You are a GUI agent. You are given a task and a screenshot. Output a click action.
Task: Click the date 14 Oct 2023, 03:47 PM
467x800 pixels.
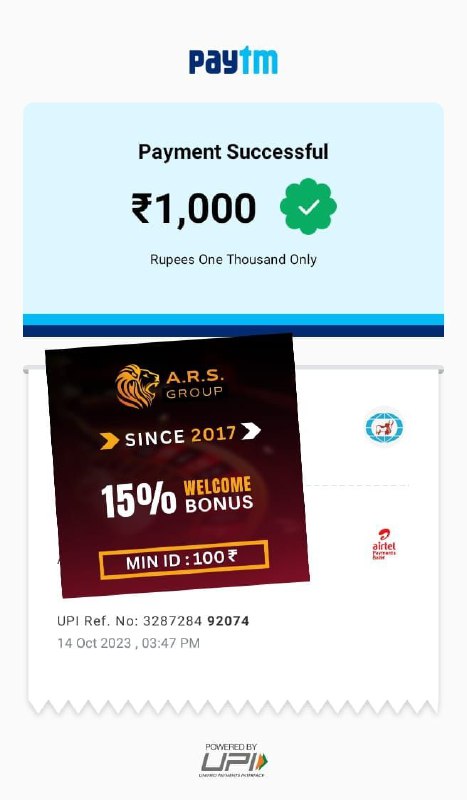129,643
